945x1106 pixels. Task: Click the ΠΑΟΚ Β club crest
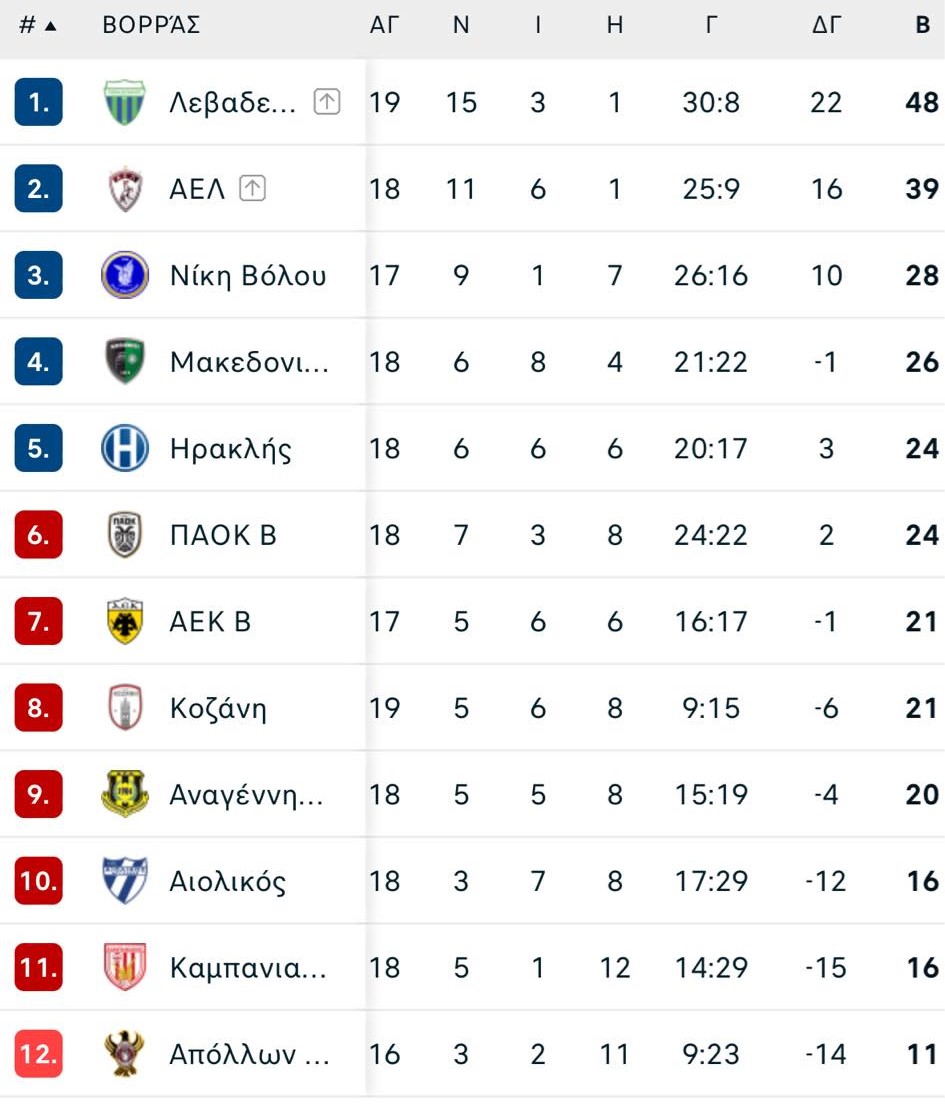(x=125, y=535)
